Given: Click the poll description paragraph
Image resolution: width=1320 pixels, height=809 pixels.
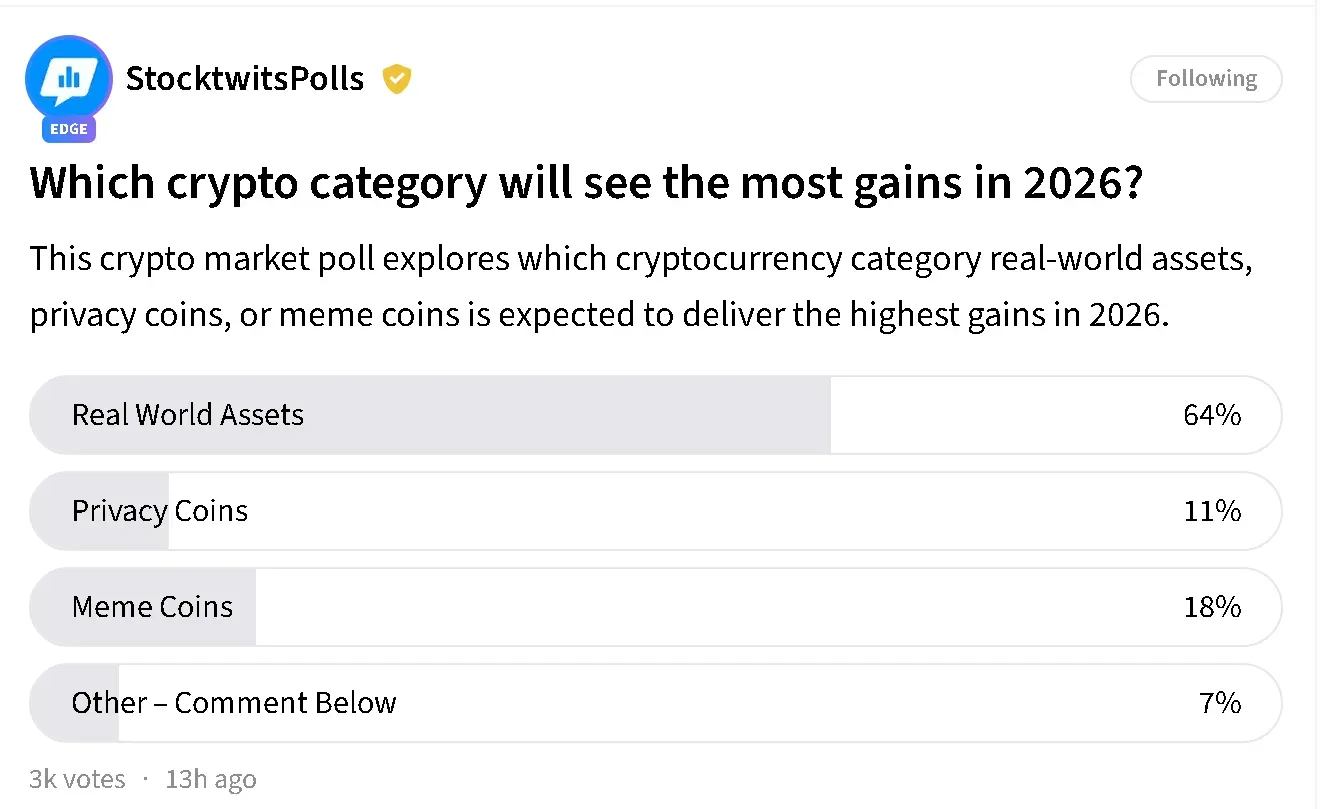Looking at the screenshot, I should pyautogui.click(x=640, y=287).
